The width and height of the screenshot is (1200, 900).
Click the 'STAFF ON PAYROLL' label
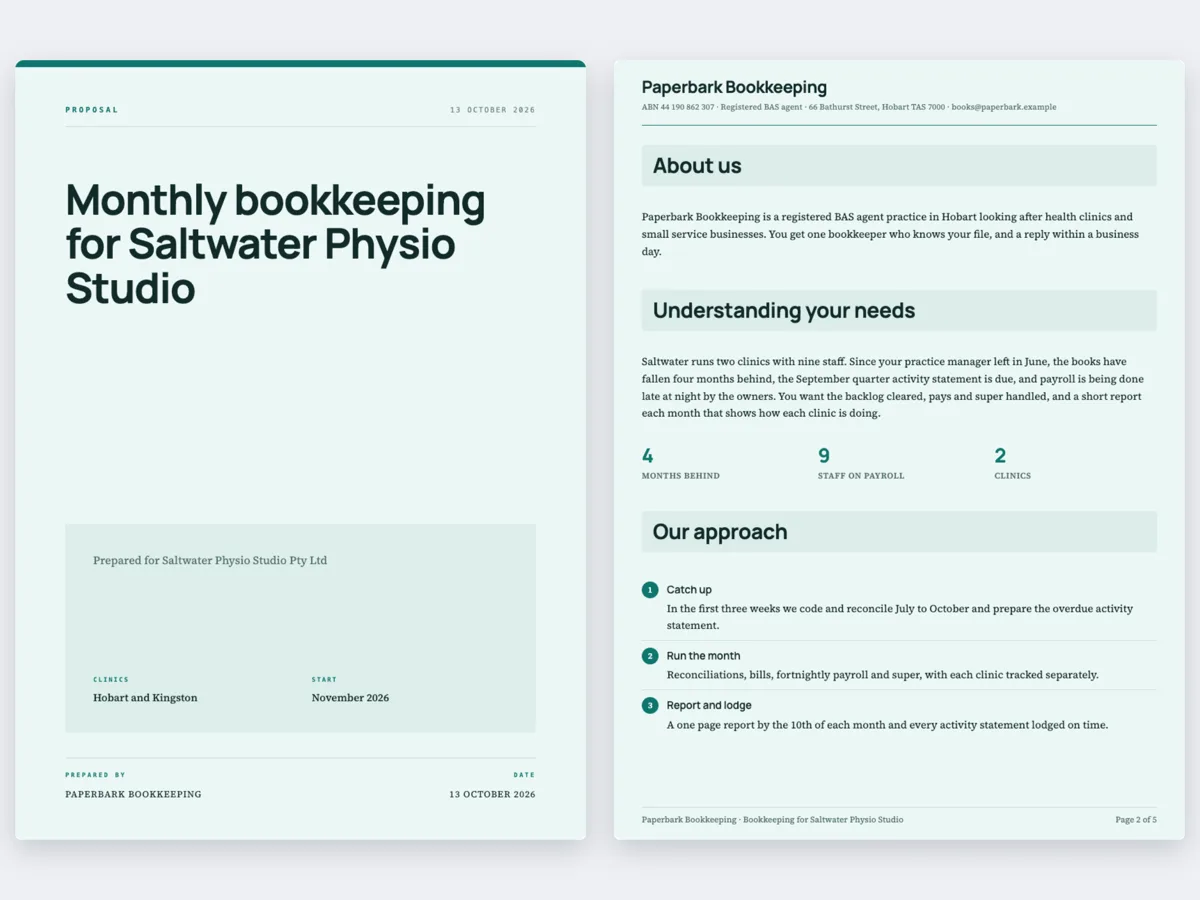click(861, 476)
